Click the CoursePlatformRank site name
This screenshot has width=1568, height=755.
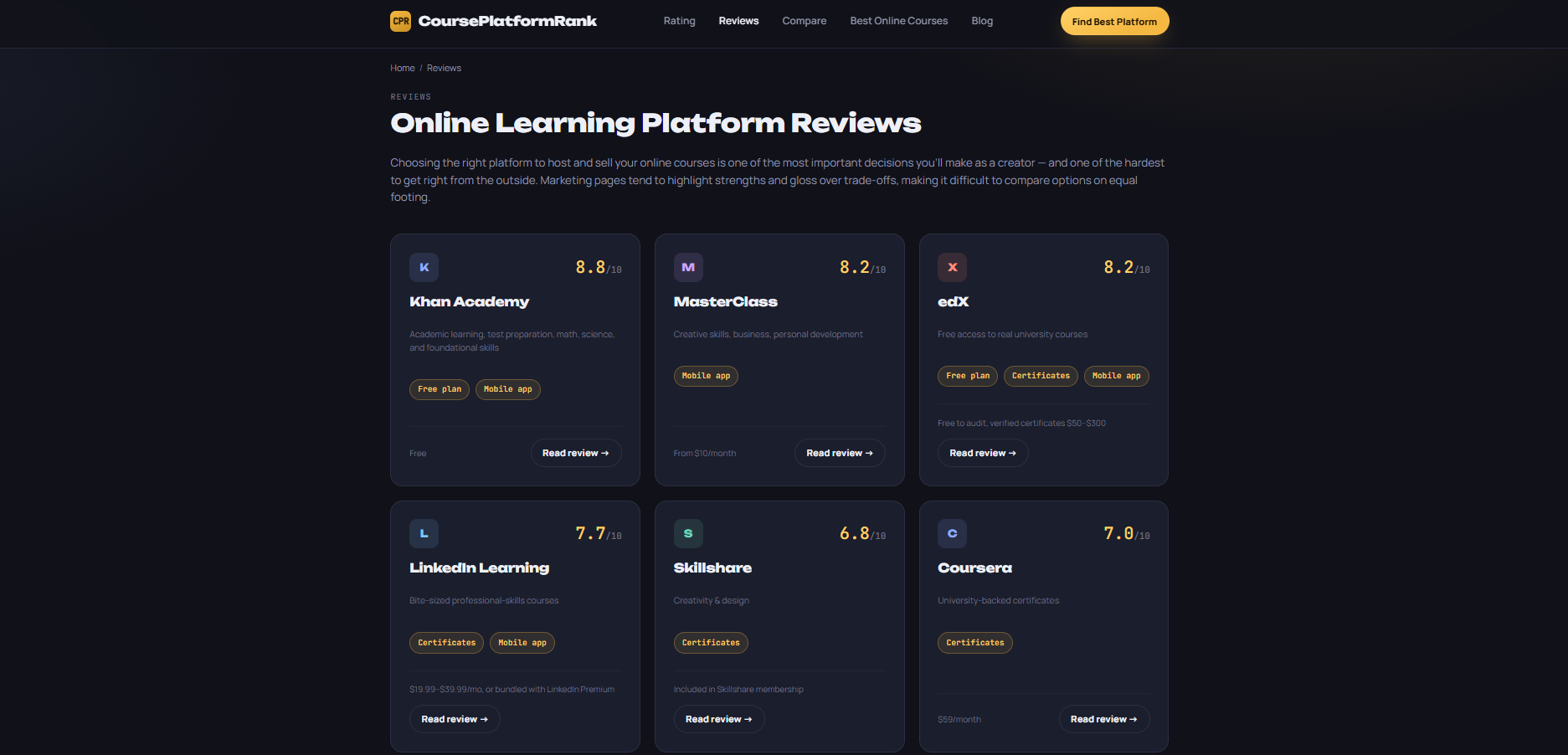507,21
